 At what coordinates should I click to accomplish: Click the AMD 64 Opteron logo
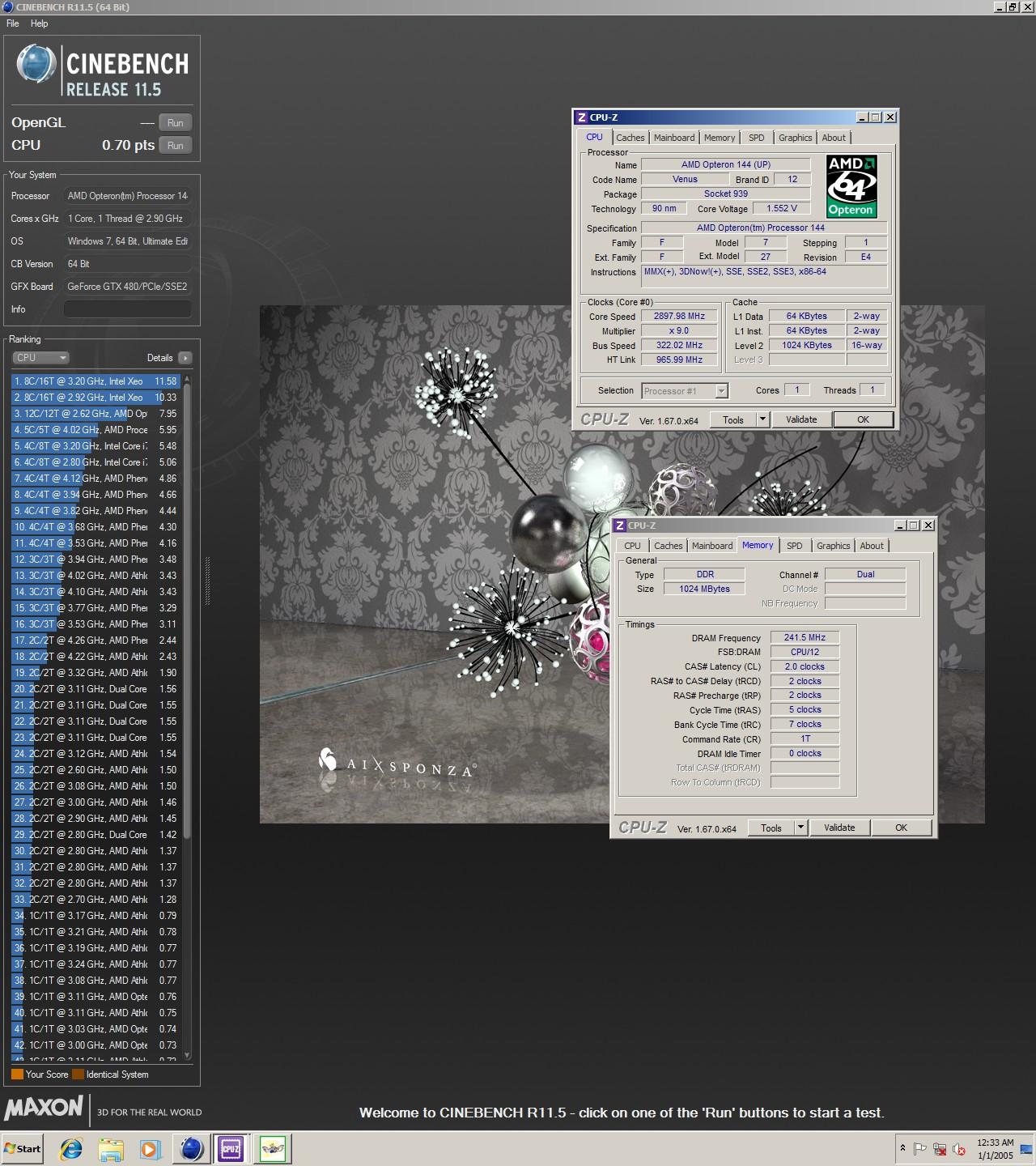pos(851,187)
